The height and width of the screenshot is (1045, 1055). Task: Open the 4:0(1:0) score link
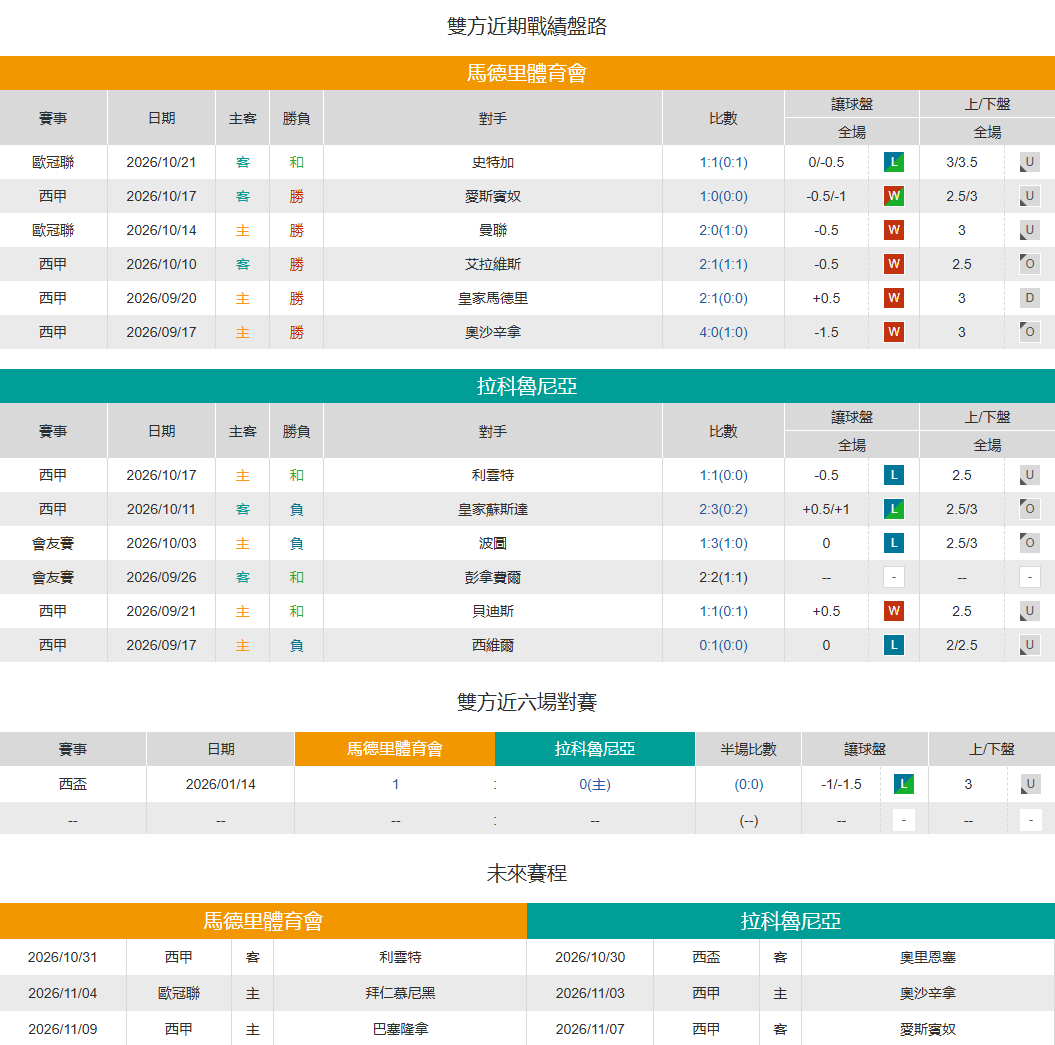723,332
